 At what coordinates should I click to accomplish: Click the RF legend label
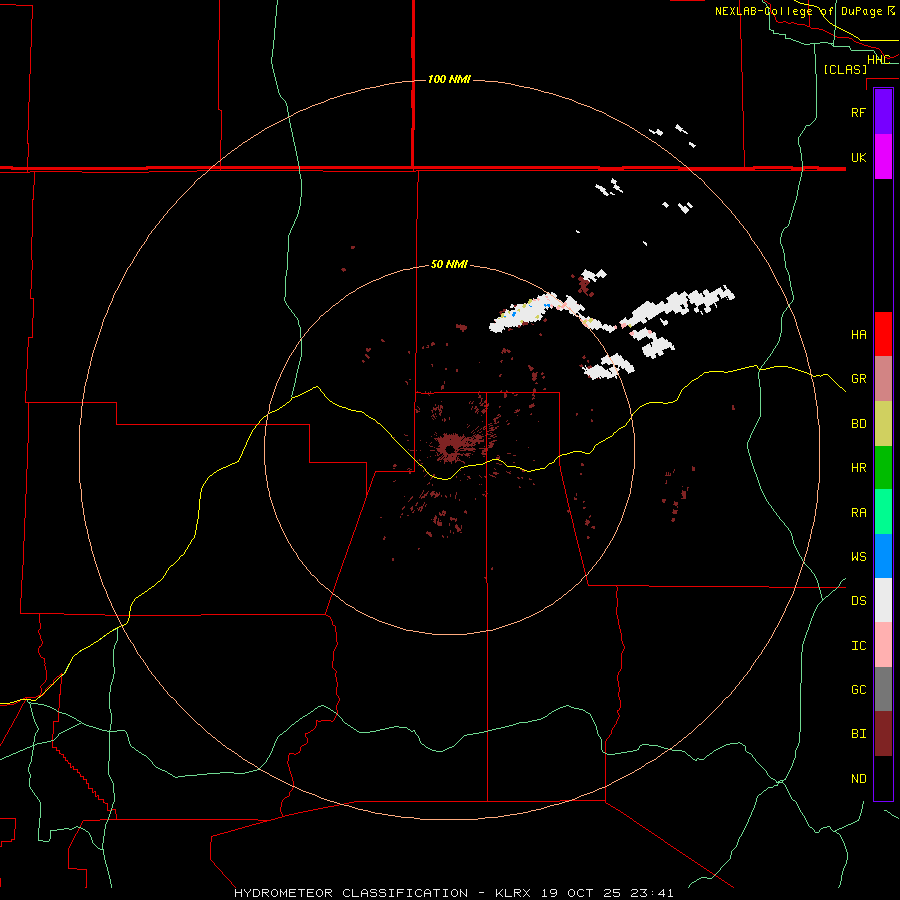click(858, 112)
